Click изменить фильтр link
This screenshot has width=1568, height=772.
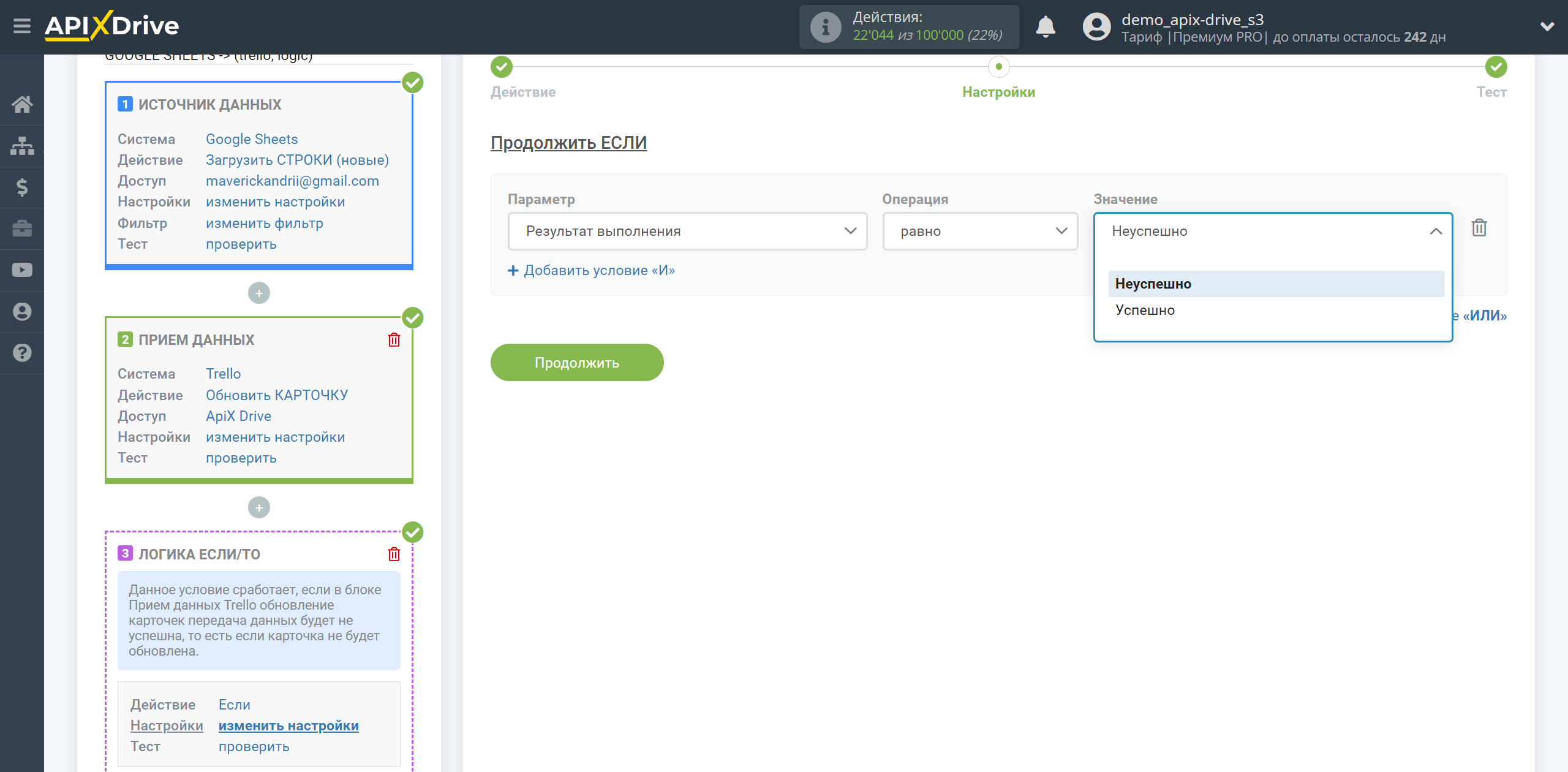coord(264,223)
